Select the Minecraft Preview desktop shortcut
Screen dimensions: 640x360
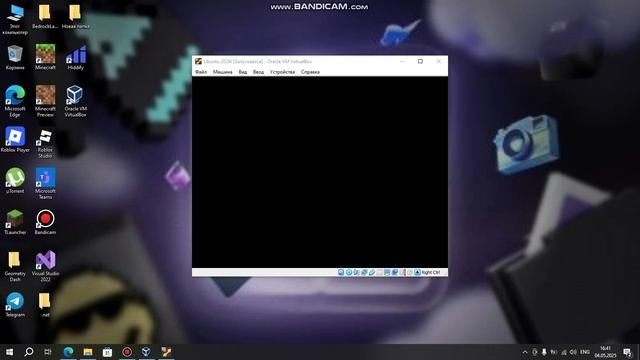(x=45, y=101)
